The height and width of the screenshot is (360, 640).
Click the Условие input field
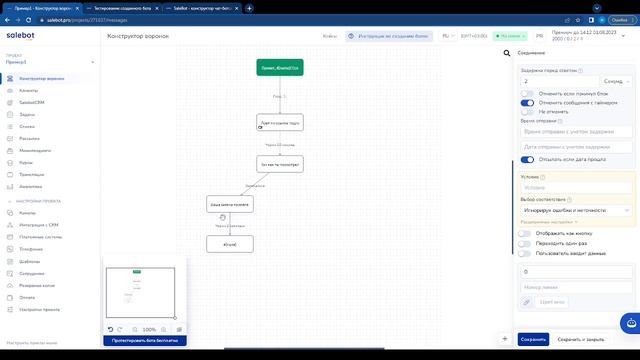576,188
